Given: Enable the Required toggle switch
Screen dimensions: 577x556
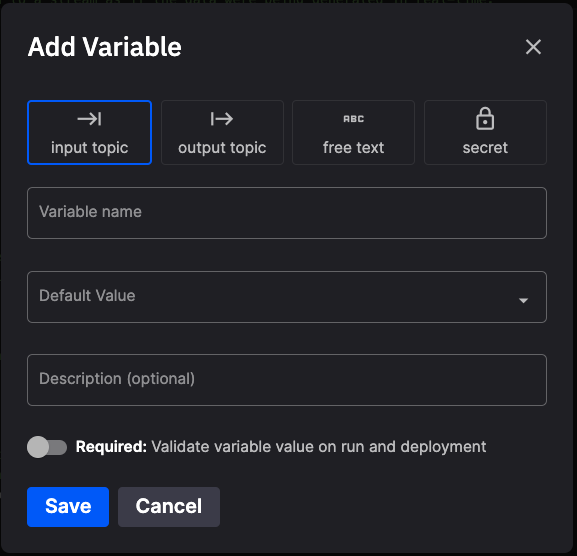Looking at the screenshot, I should [x=47, y=447].
